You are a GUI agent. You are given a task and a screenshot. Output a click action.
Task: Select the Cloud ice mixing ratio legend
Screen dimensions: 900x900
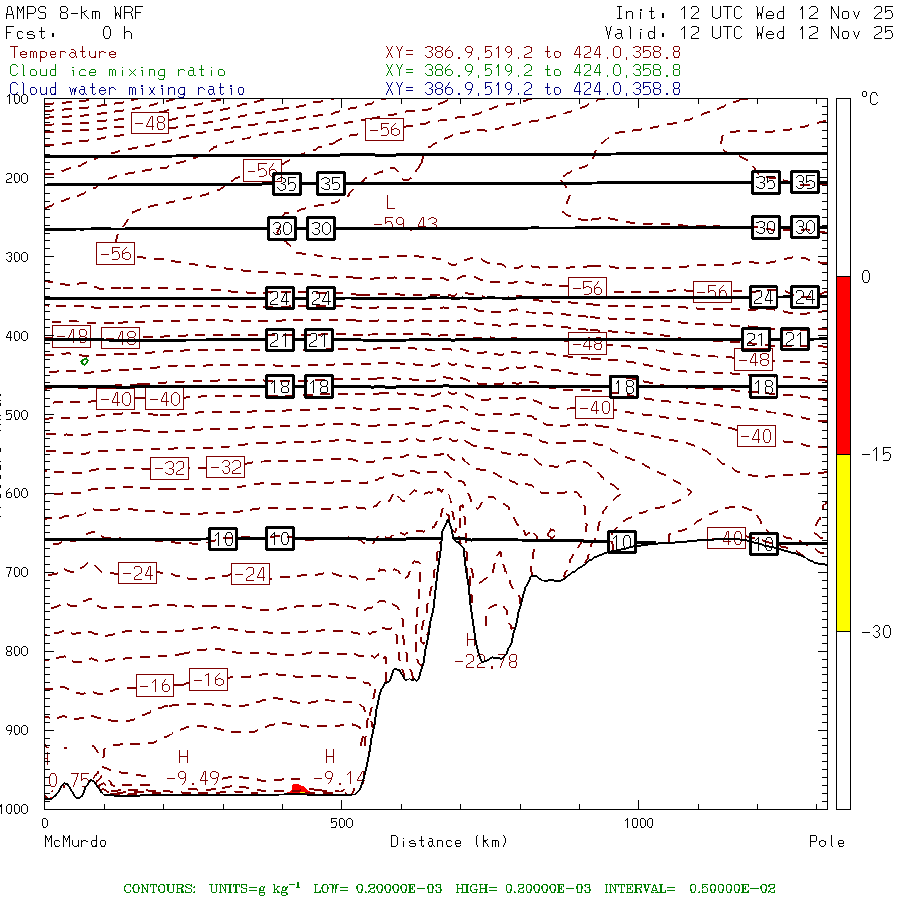[117, 71]
